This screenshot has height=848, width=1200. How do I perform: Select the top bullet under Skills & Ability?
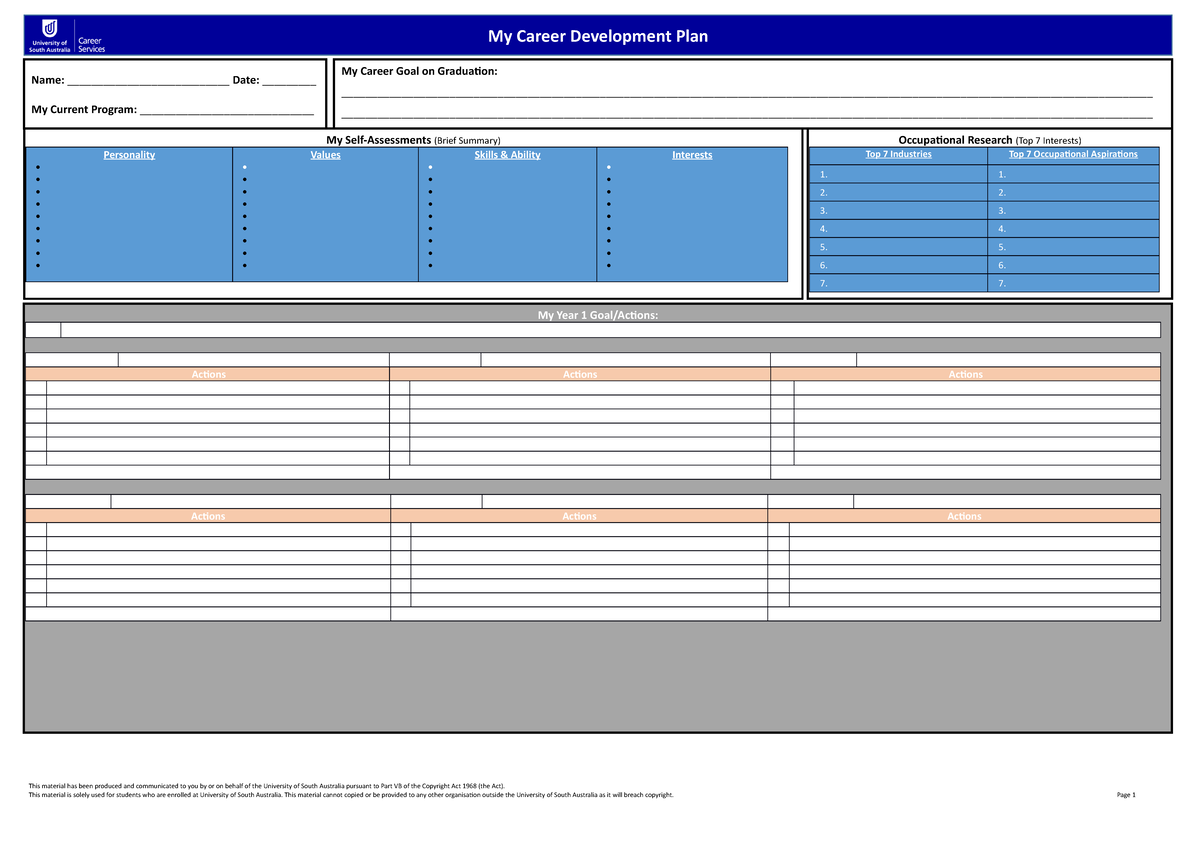point(430,167)
